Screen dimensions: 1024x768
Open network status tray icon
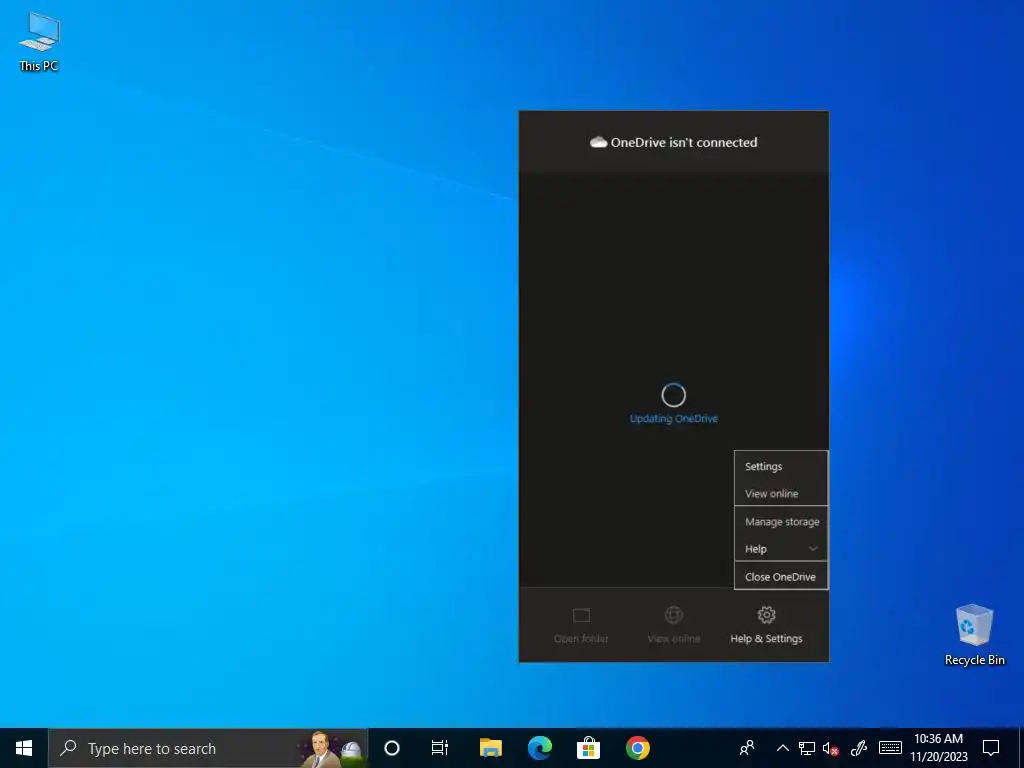[x=807, y=748]
